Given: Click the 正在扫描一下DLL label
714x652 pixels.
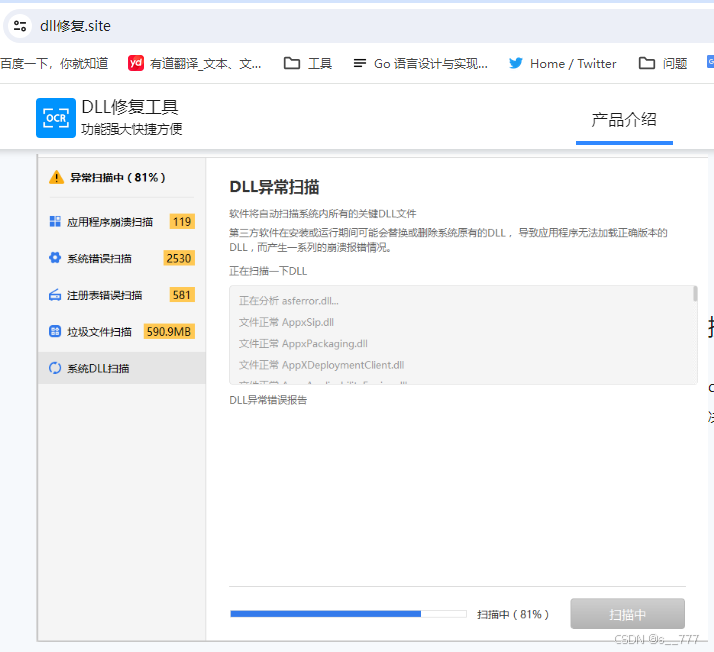Looking at the screenshot, I should (x=268, y=271).
